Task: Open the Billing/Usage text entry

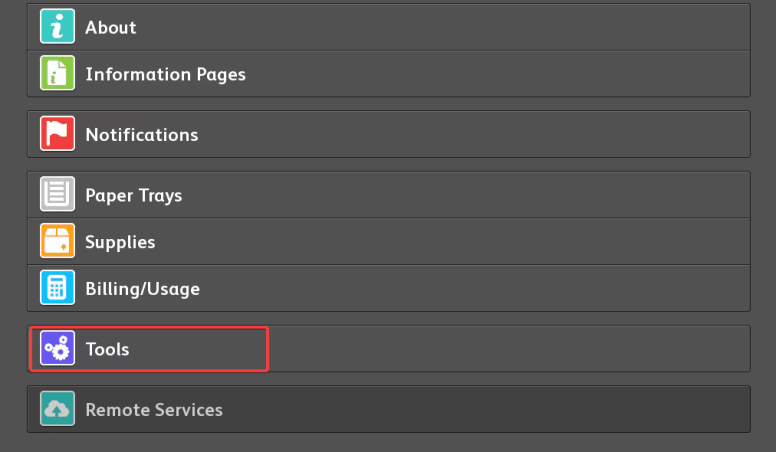Action: [x=142, y=289]
